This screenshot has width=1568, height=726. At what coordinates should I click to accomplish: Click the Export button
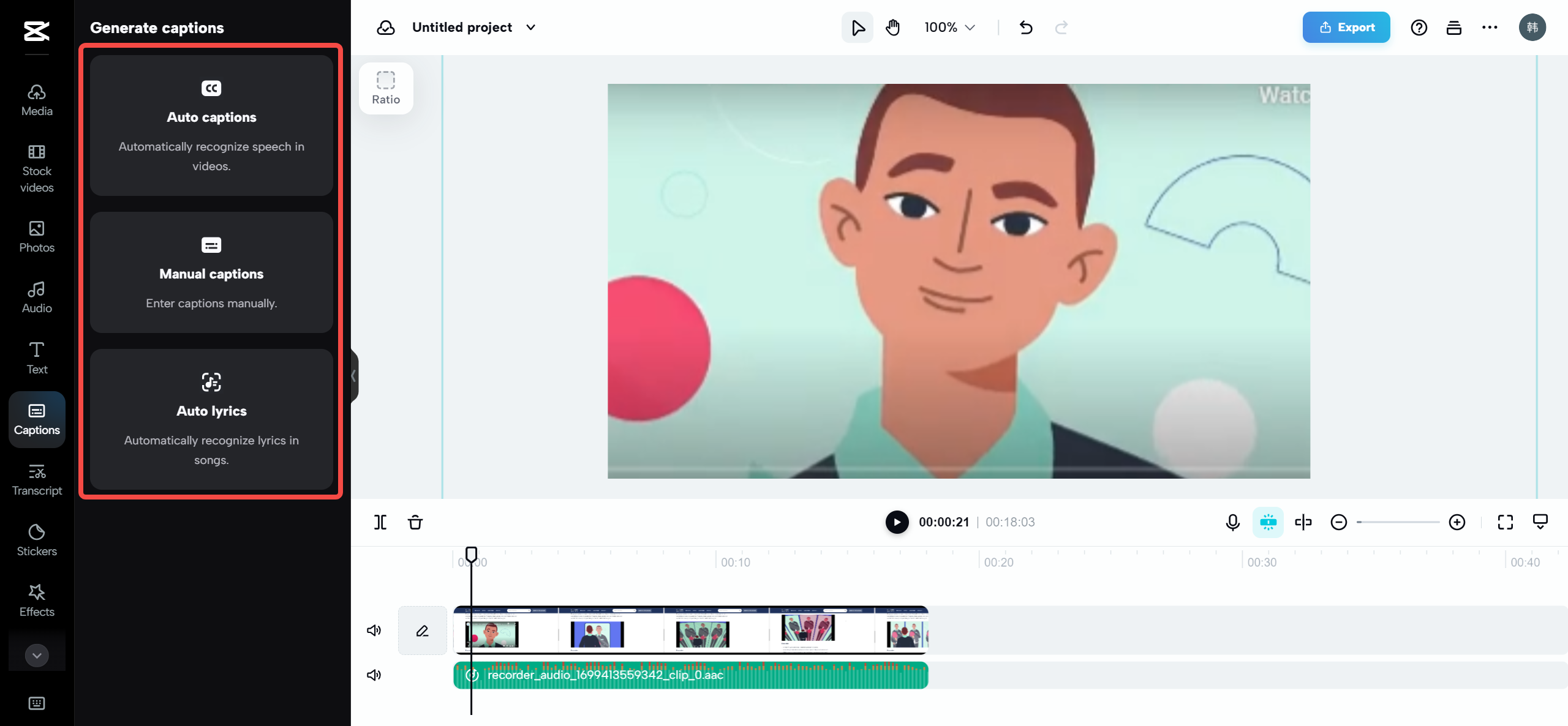point(1346,27)
